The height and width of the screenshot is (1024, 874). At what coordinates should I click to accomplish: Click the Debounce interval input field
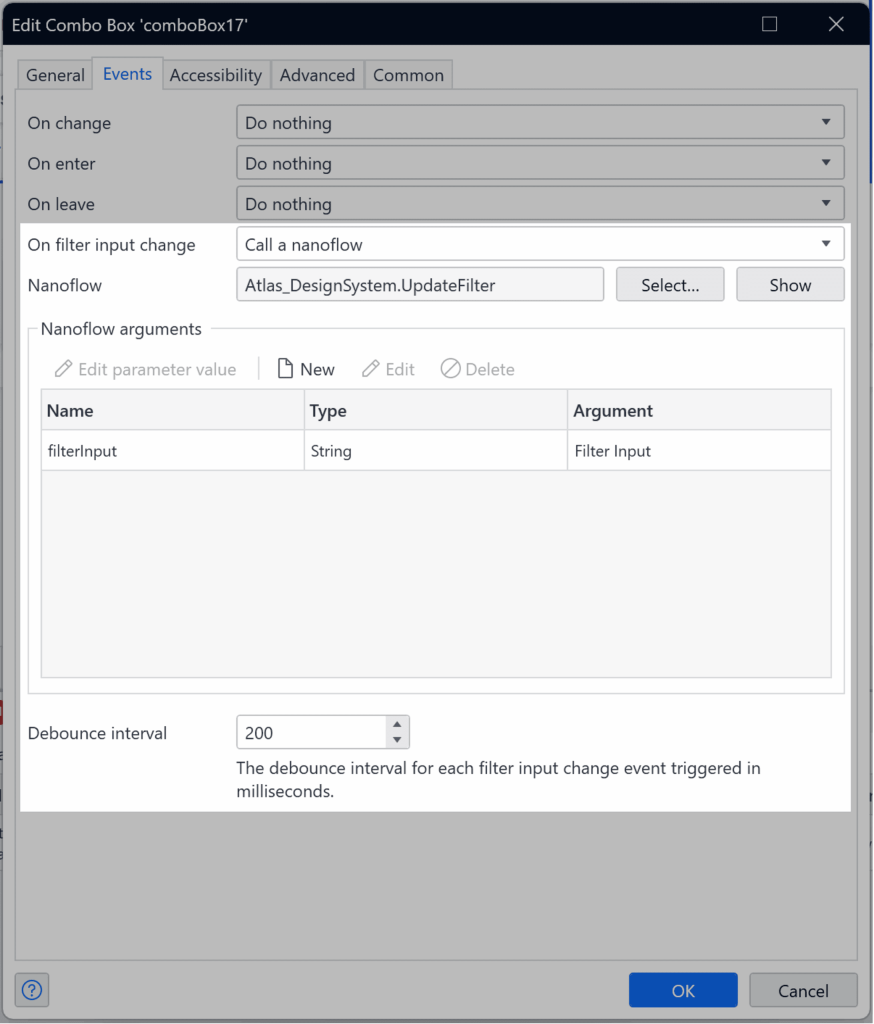[312, 733]
